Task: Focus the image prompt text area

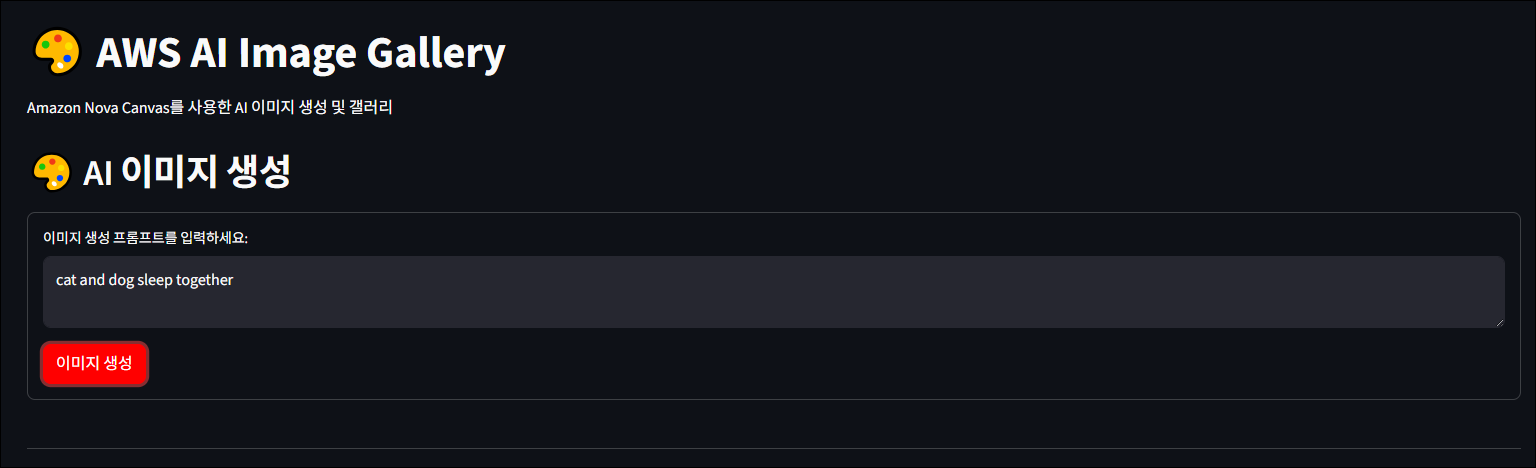Action: tap(772, 304)
